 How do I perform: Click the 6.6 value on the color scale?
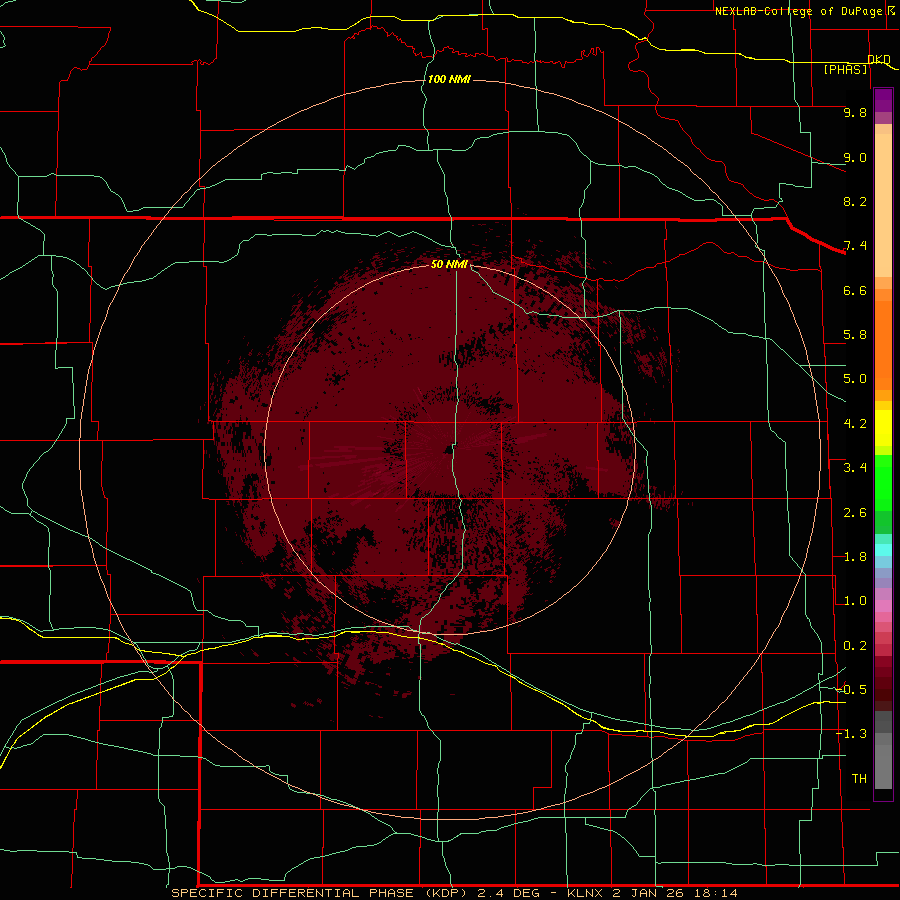pos(855,290)
